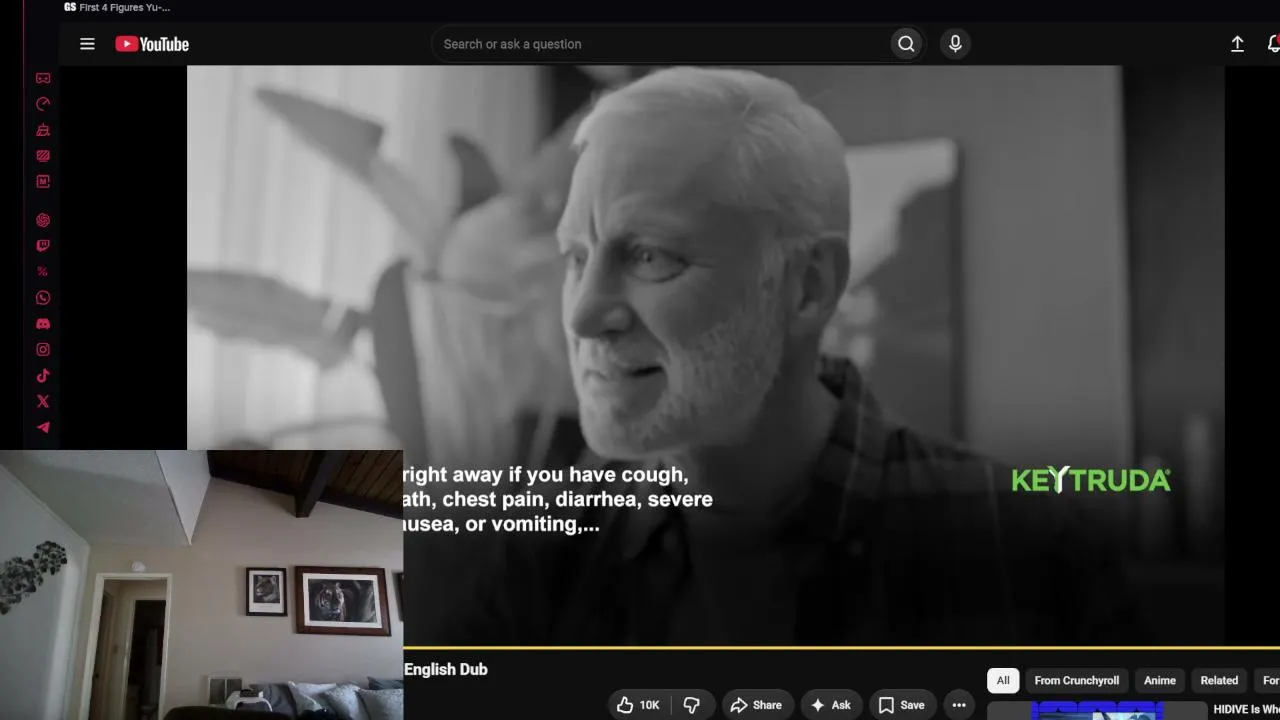This screenshot has width=1280, height=720.
Task: Like the video with 10K likes
Action: 639,705
